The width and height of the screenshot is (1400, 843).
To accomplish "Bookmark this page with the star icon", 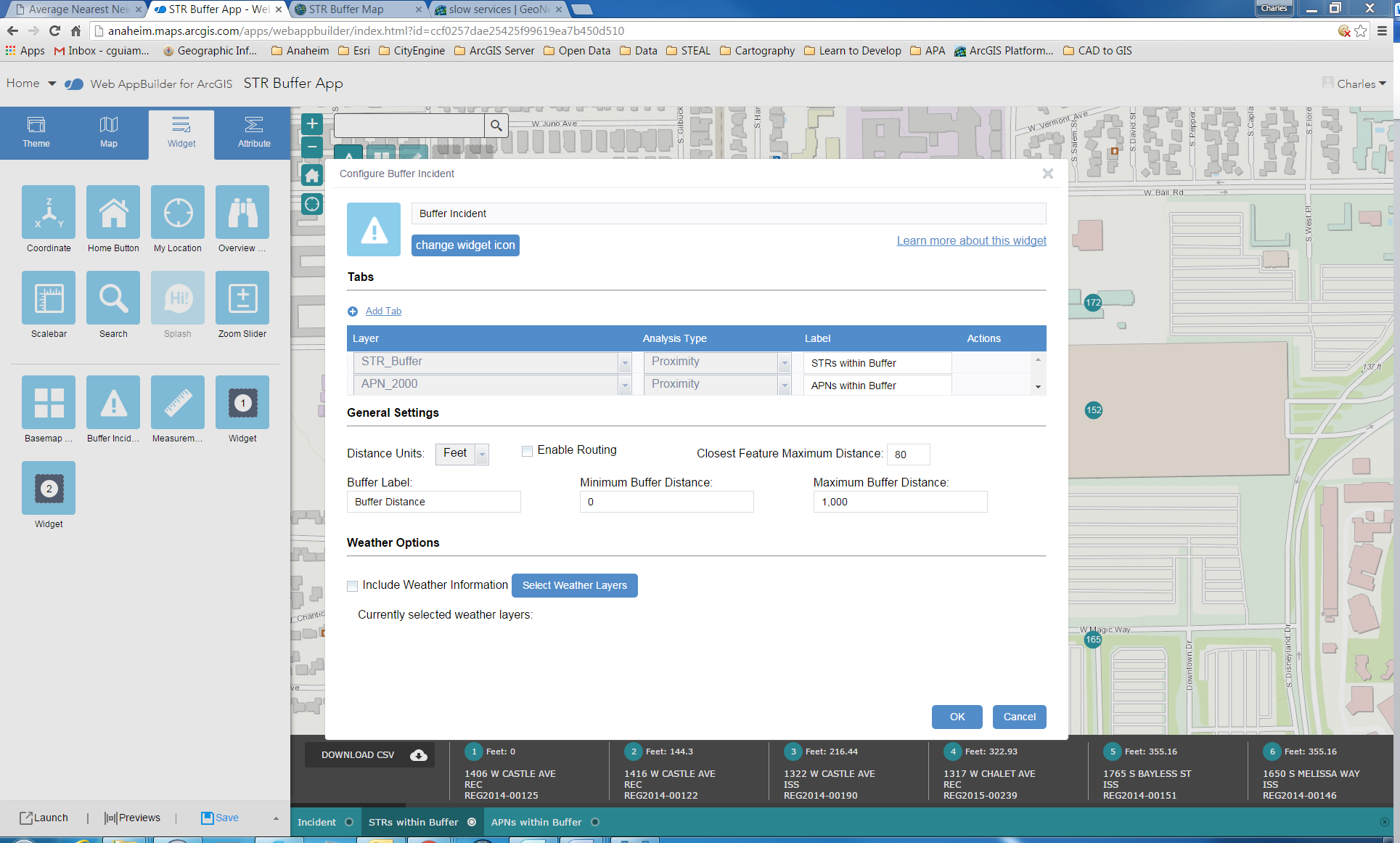I will click(1361, 30).
